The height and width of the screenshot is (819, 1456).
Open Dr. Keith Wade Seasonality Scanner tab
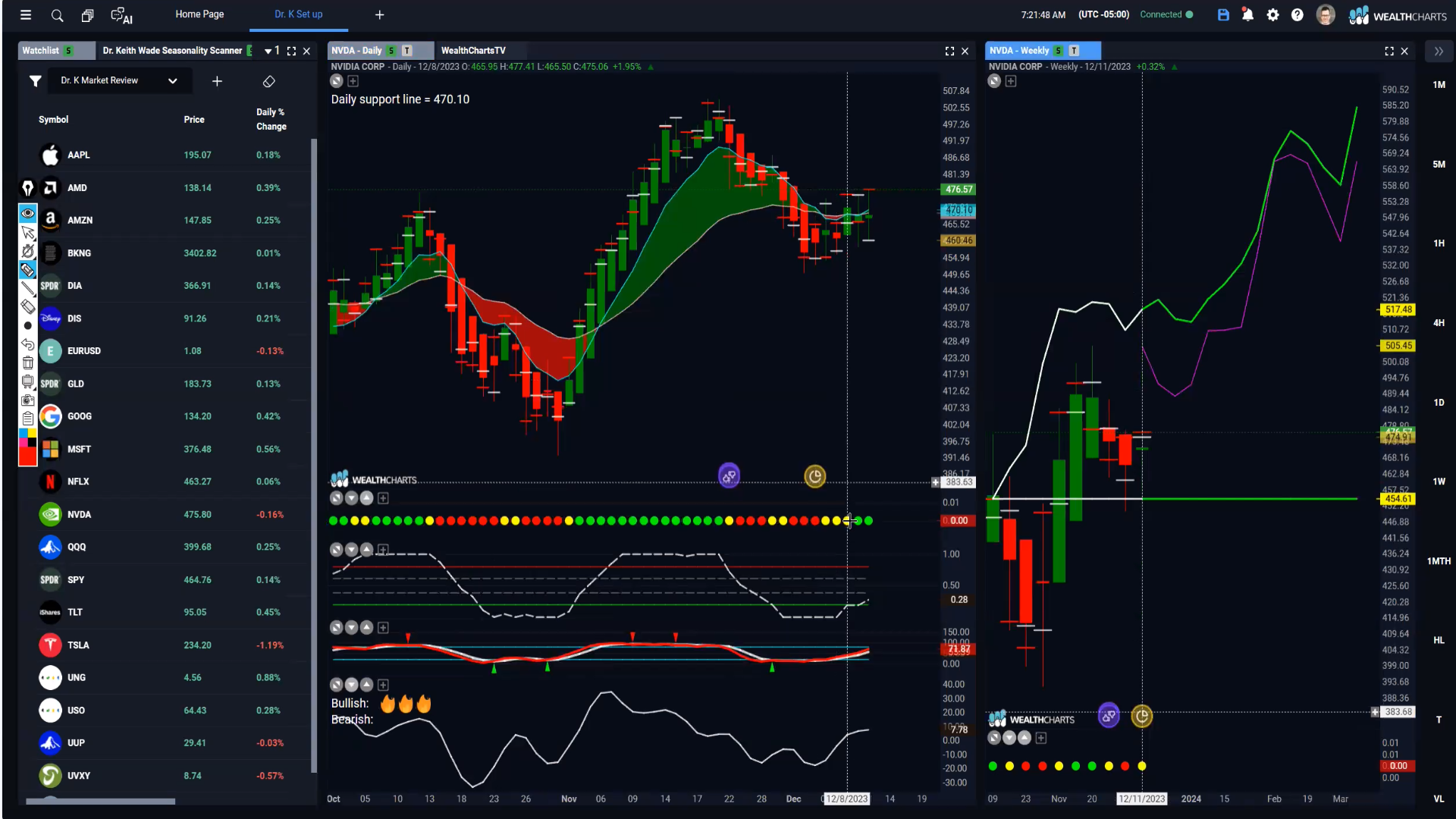click(172, 51)
